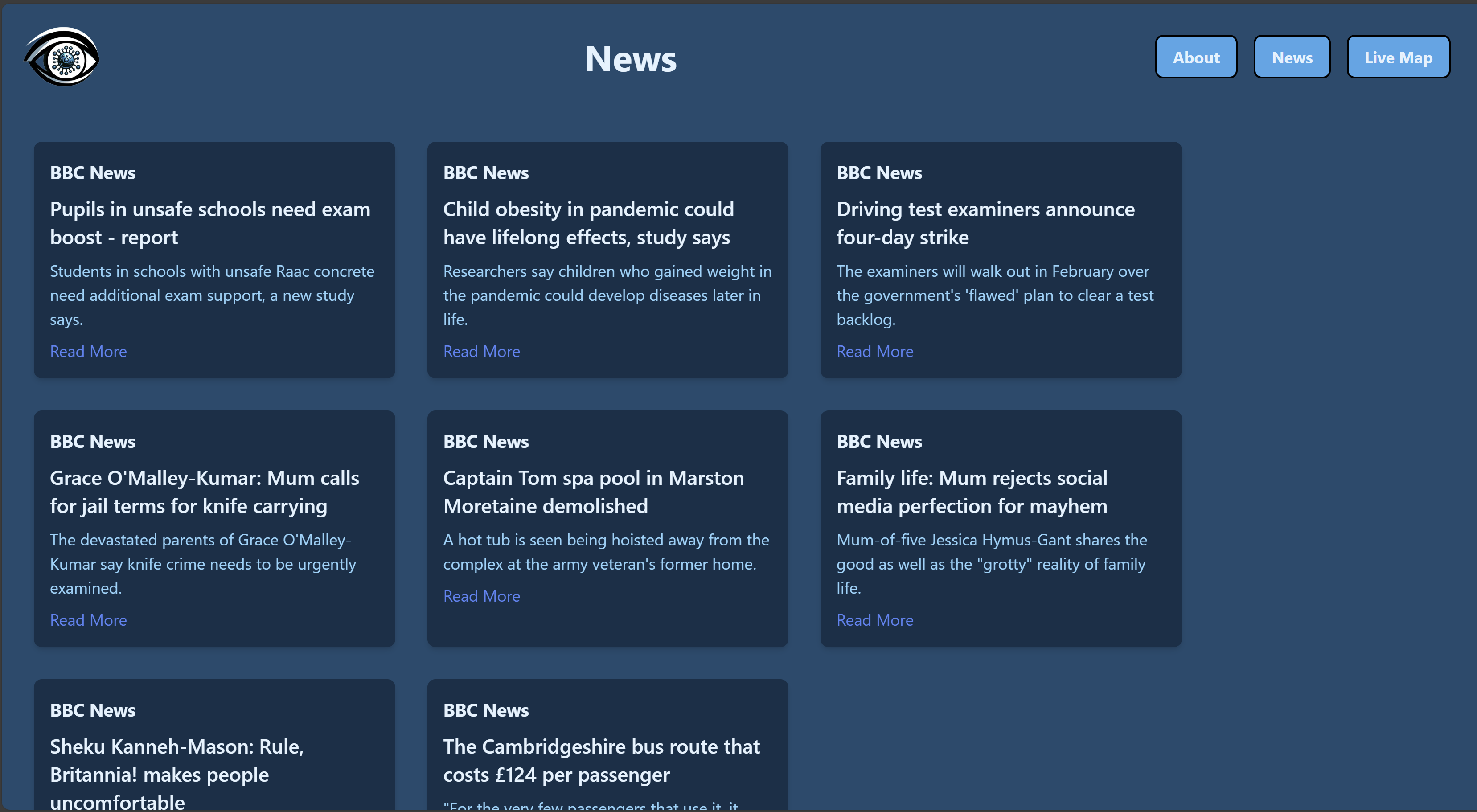
Task: Click the Cambridgeshire bus route headline
Action: [x=601, y=760]
